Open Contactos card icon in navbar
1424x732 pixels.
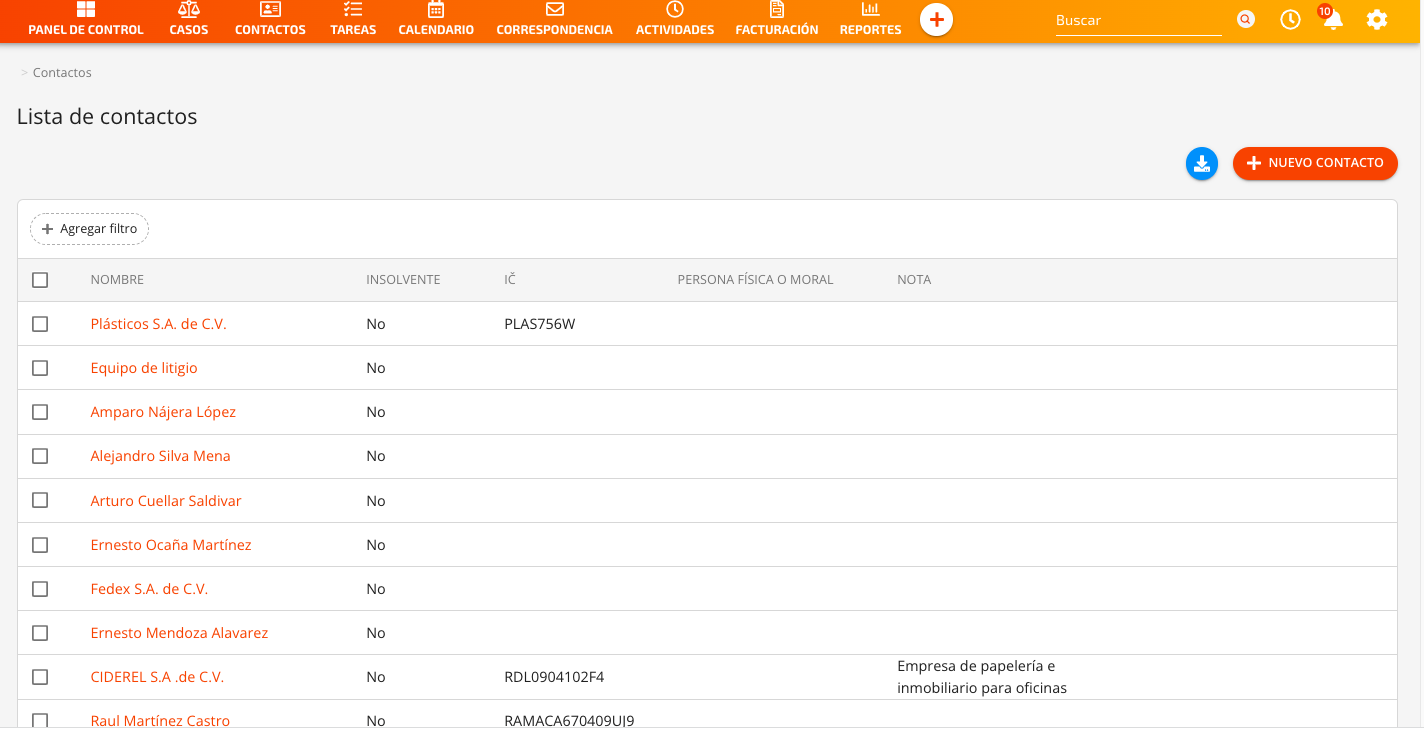[x=270, y=10]
